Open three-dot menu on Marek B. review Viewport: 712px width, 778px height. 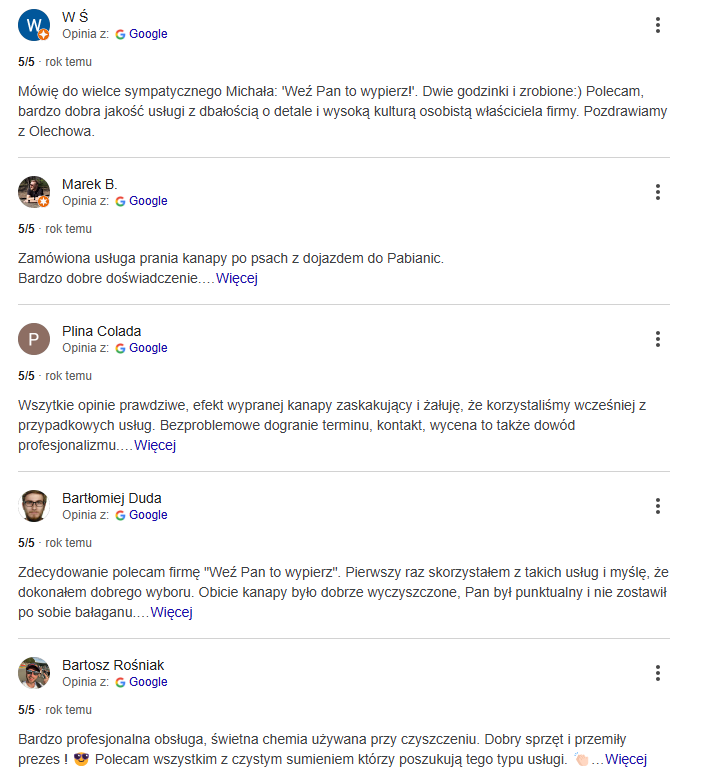click(x=657, y=192)
